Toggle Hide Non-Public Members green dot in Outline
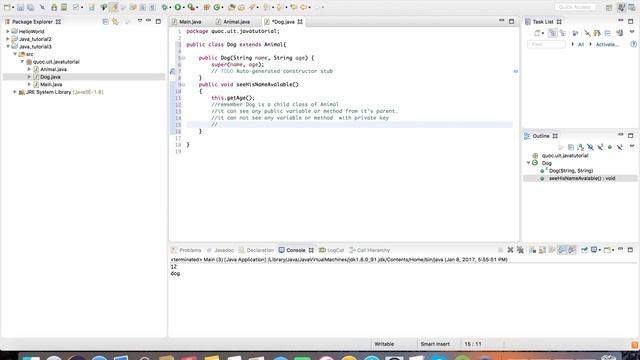640x360 pixels. point(610,147)
